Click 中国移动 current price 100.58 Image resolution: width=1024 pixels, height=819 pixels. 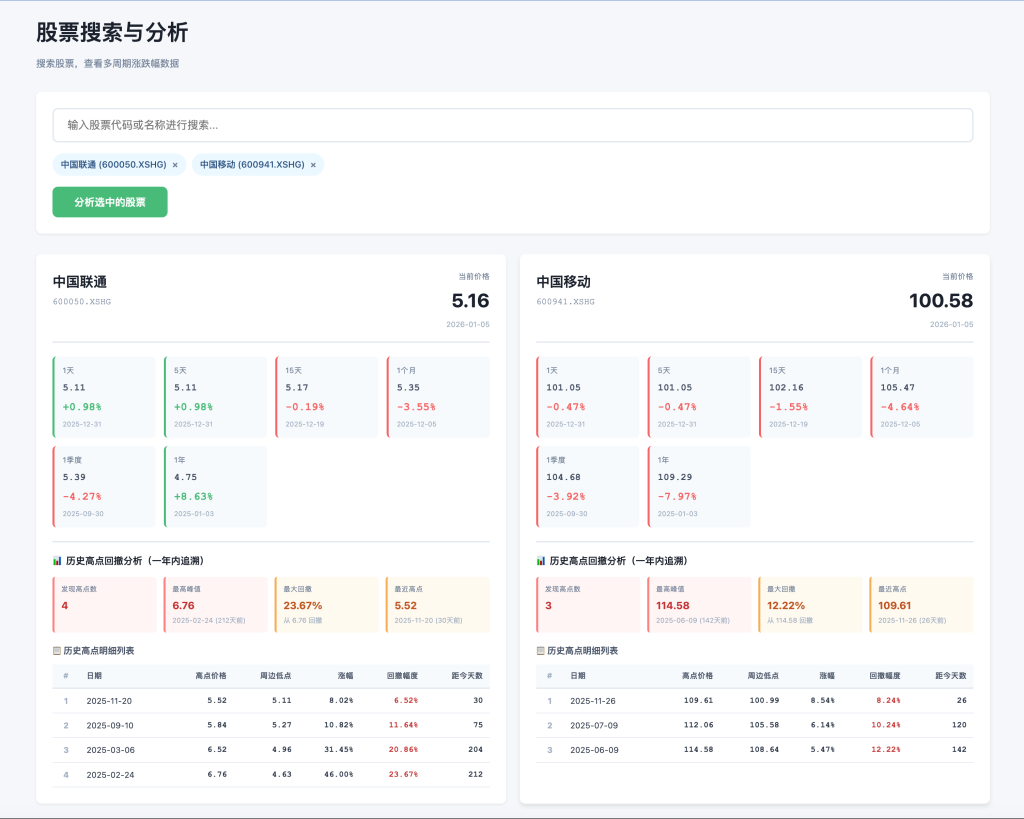click(941, 300)
